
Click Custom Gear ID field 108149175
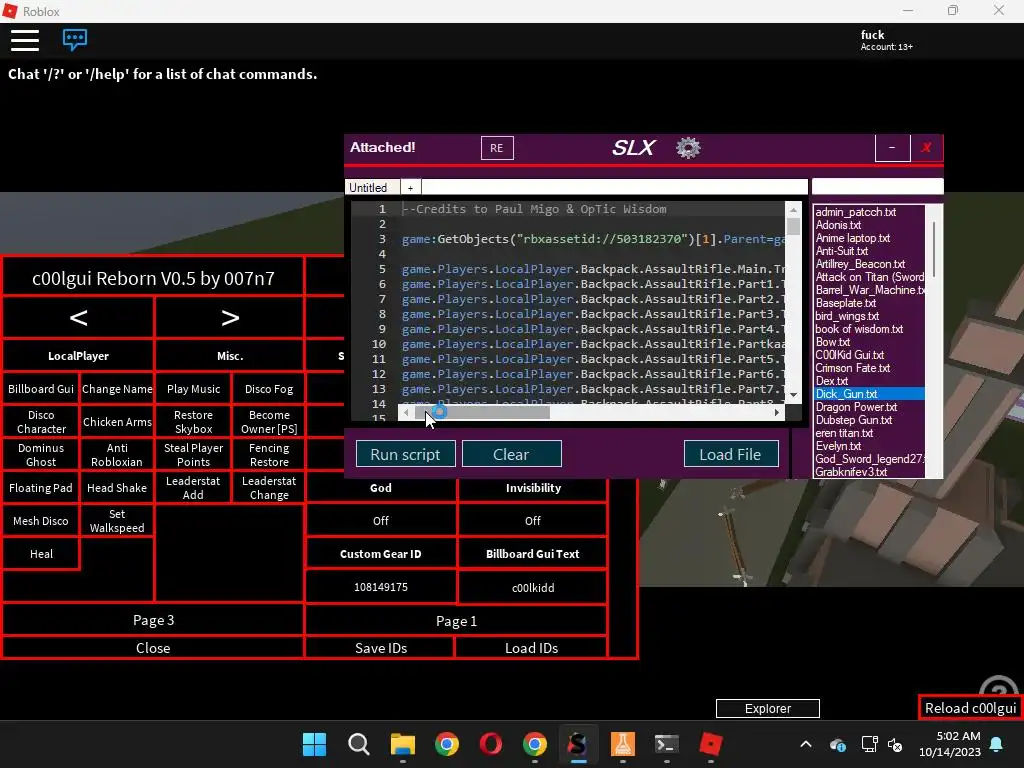(381, 587)
